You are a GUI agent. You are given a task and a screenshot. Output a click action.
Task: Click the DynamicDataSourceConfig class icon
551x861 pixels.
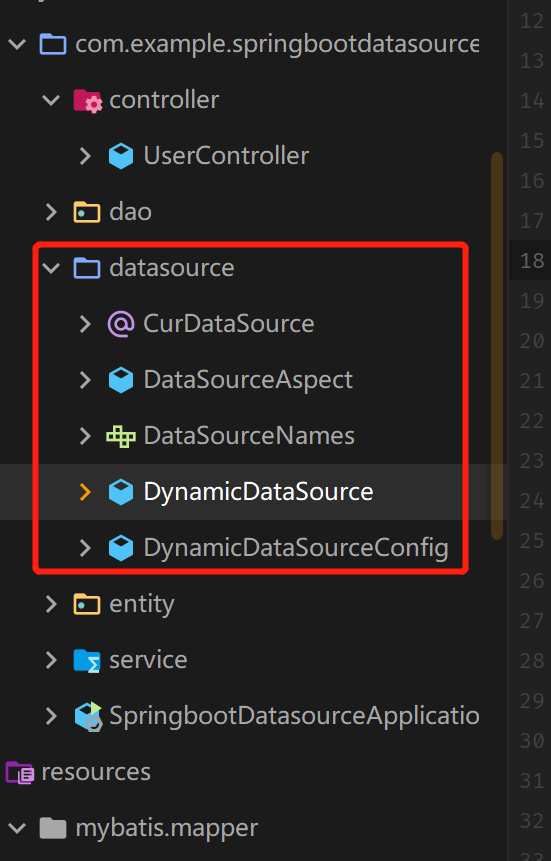121,547
